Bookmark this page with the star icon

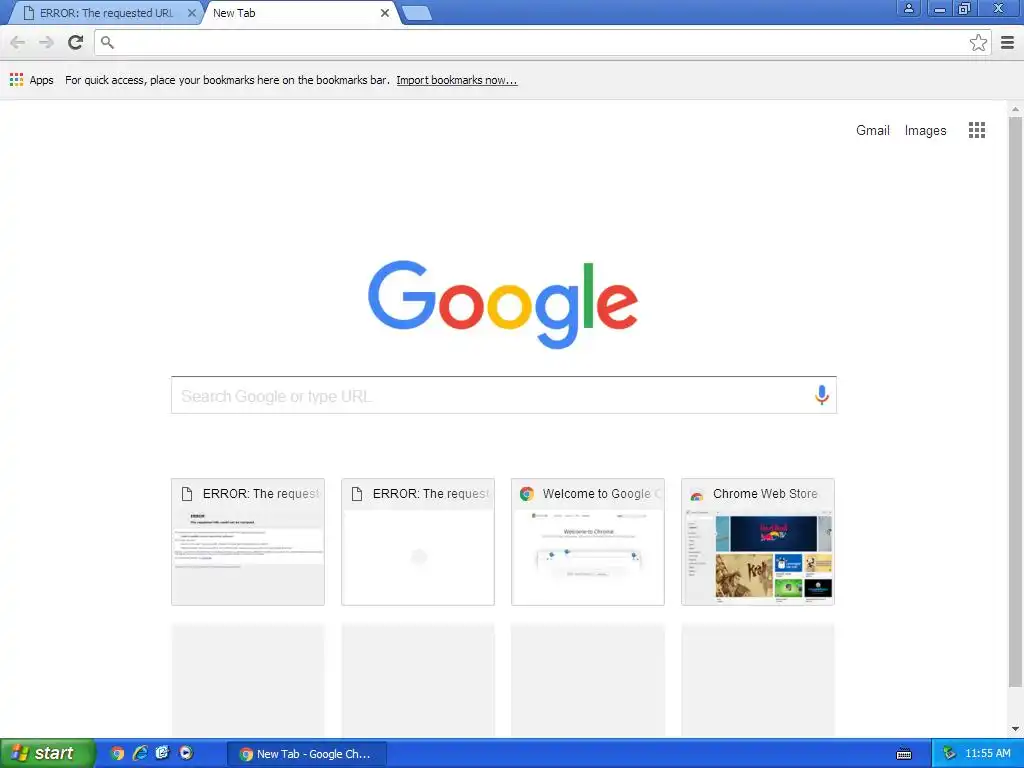pos(978,43)
